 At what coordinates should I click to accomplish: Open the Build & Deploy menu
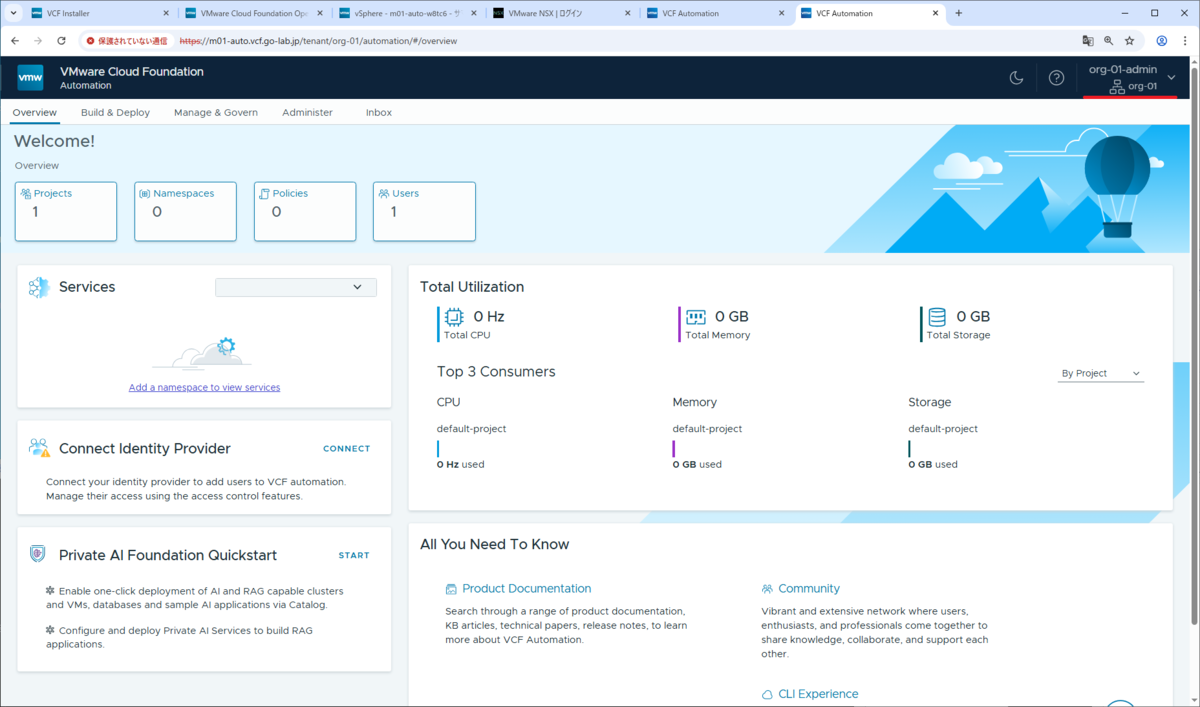click(x=115, y=113)
